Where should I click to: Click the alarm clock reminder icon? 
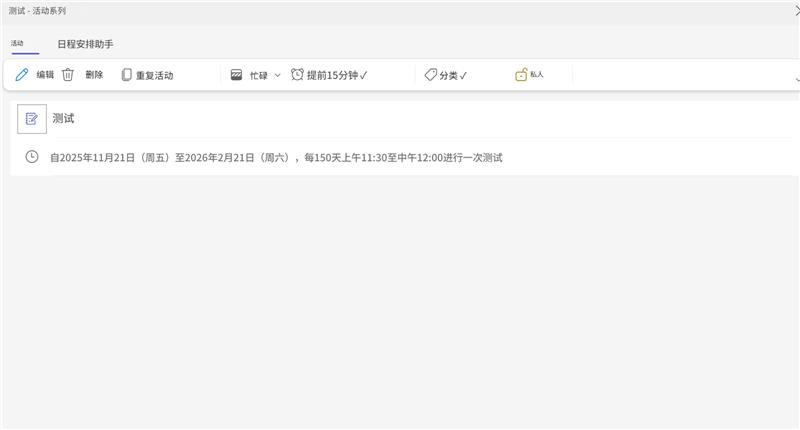click(x=297, y=74)
